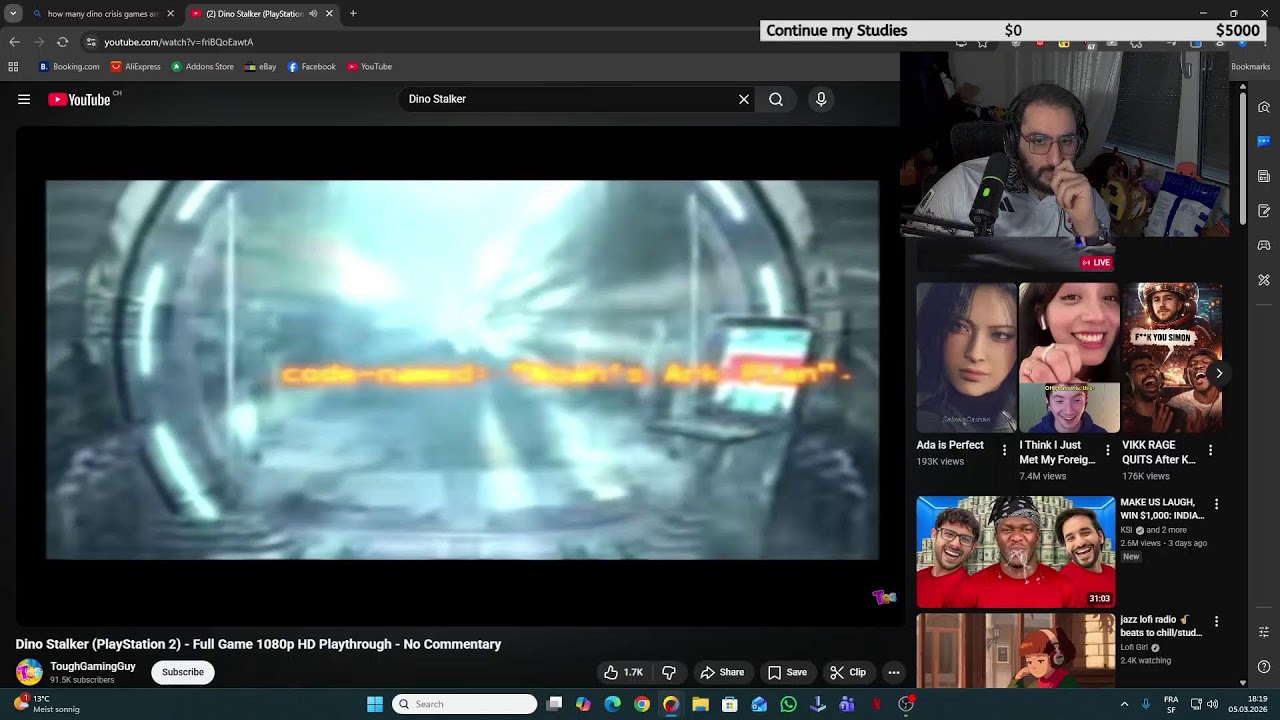Open options for jazz lofi radio
Viewport: 1280px width, 720px height.
pyautogui.click(x=1216, y=622)
